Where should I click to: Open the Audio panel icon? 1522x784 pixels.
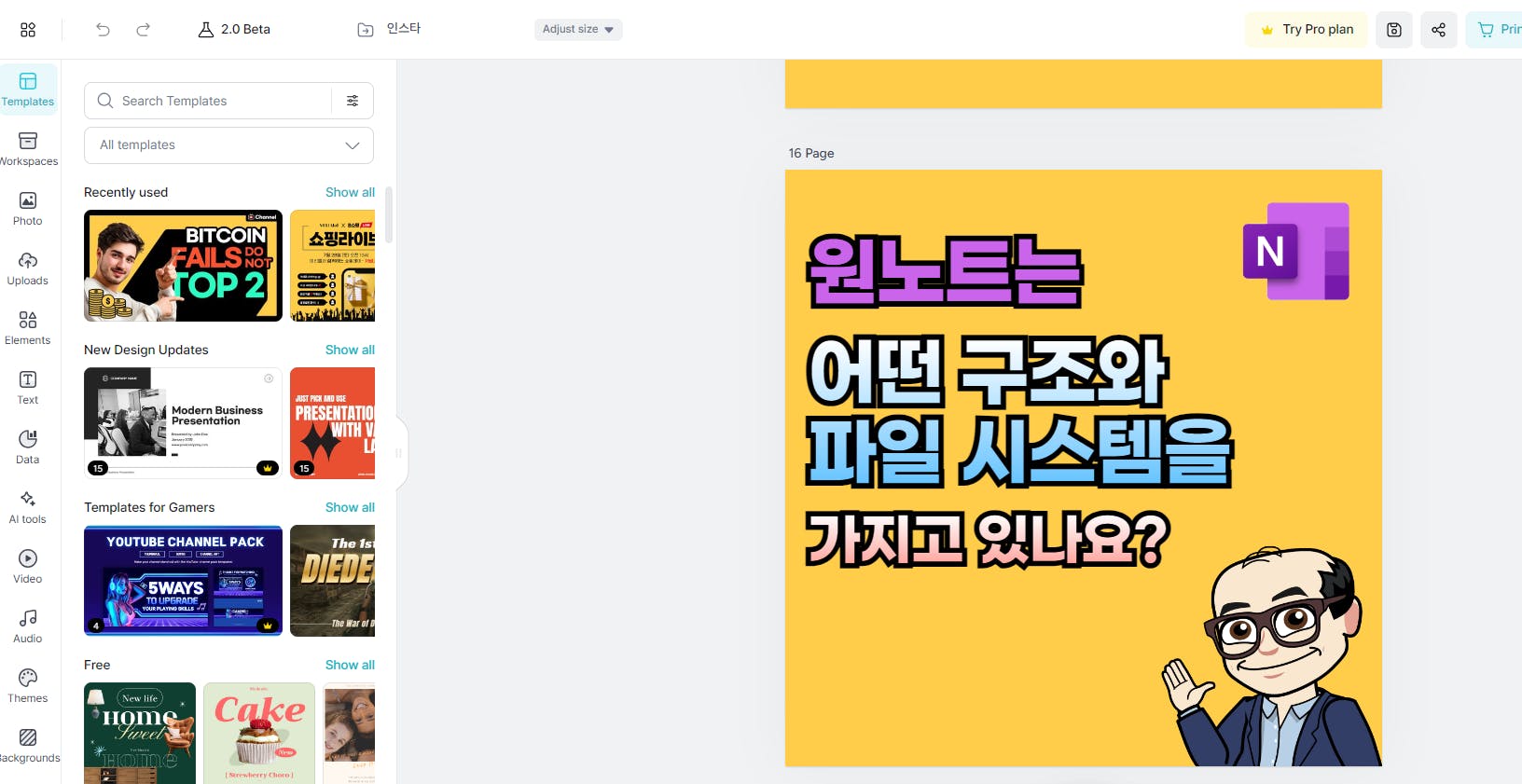click(28, 618)
